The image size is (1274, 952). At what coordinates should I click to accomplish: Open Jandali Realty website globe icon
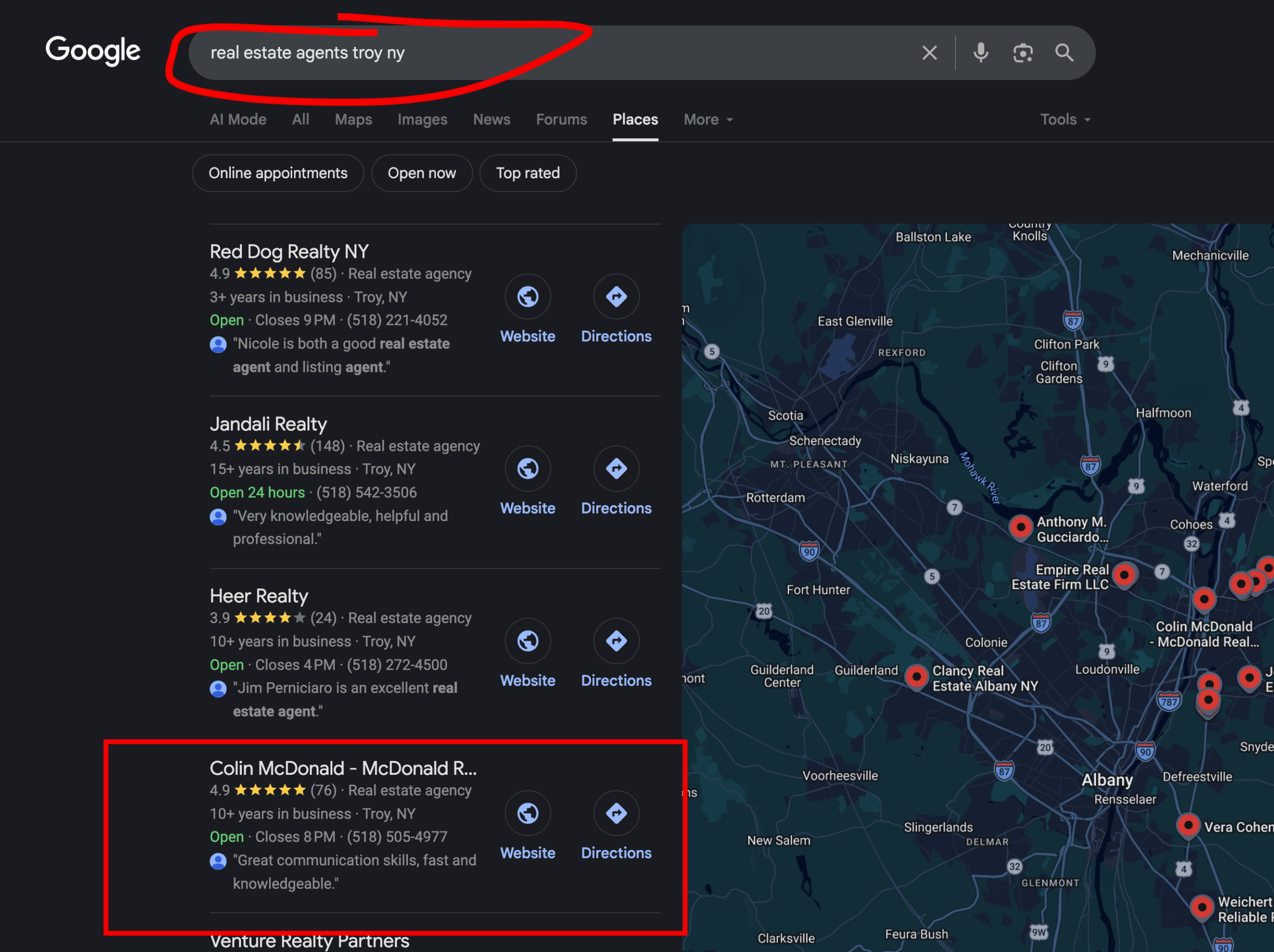point(528,468)
